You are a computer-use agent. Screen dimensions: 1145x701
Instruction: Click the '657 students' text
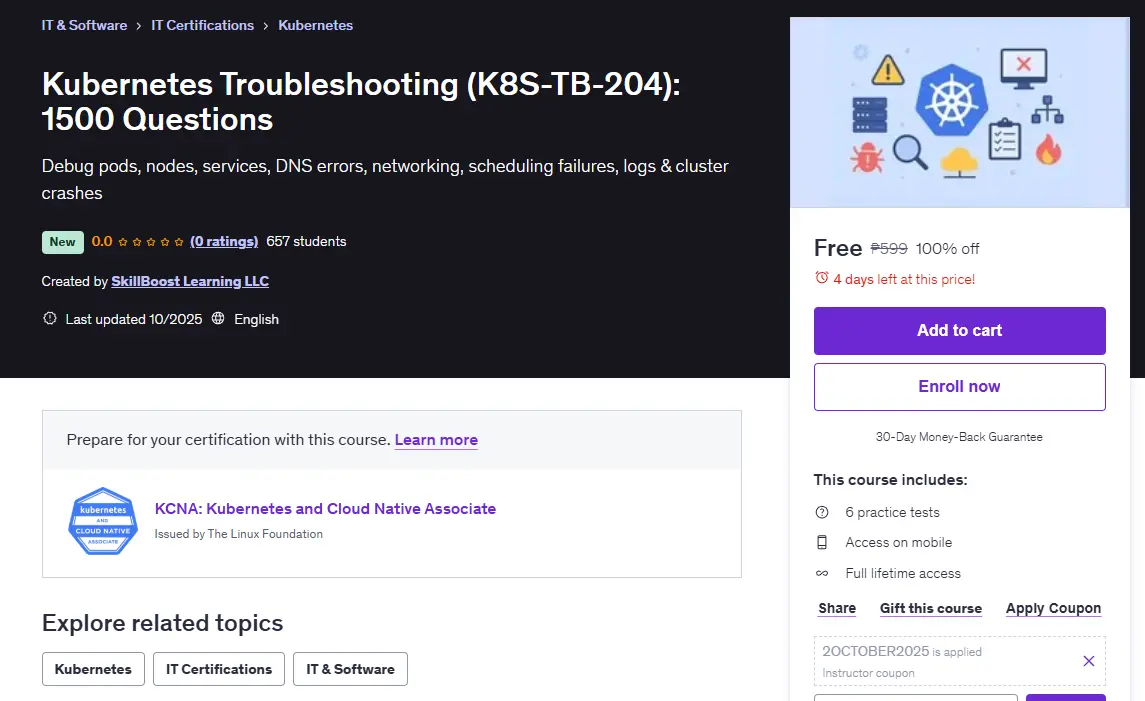click(x=306, y=242)
